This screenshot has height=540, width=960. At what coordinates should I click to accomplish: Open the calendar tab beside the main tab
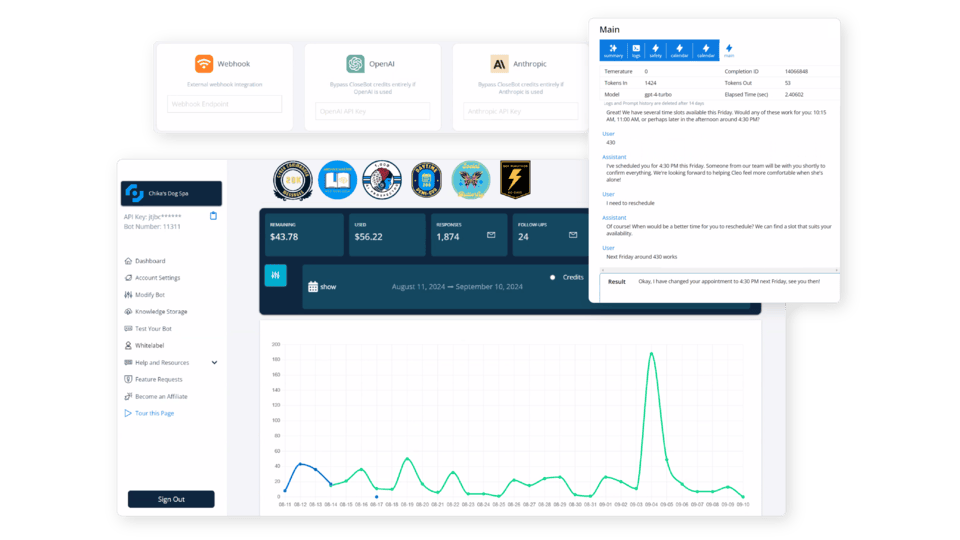click(706, 50)
